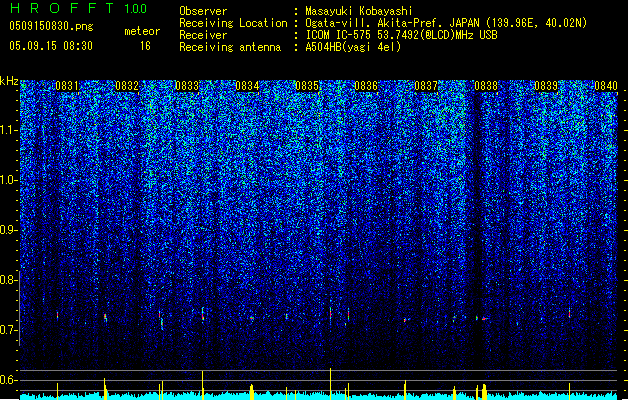Click the 0.6 kHz frequency label

(x=8, y=380)
